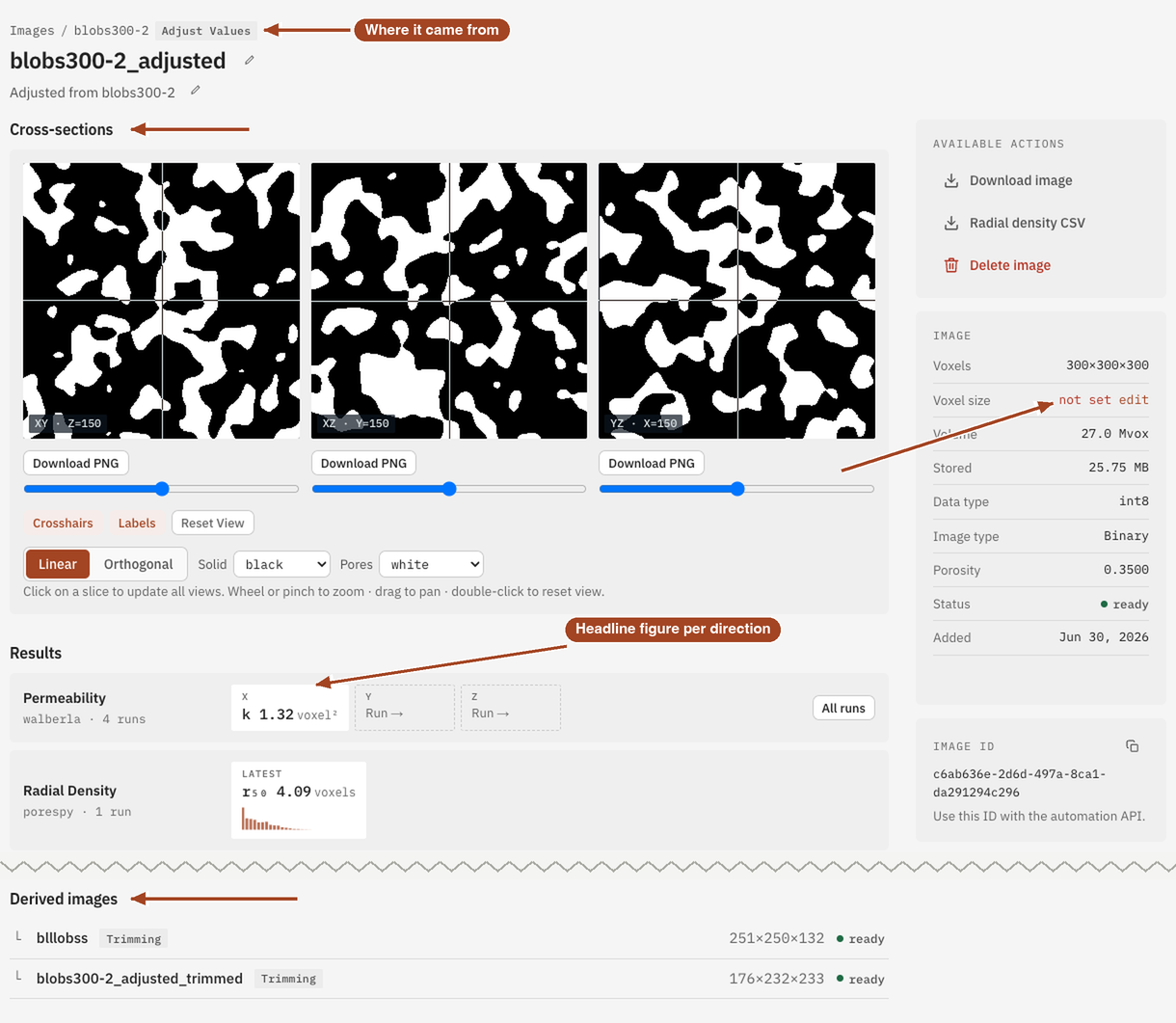This screenshot has width=1176, height=1023.
Task: Click the XZ Y=150 cross-section image
Action: [x=449, y=301]
